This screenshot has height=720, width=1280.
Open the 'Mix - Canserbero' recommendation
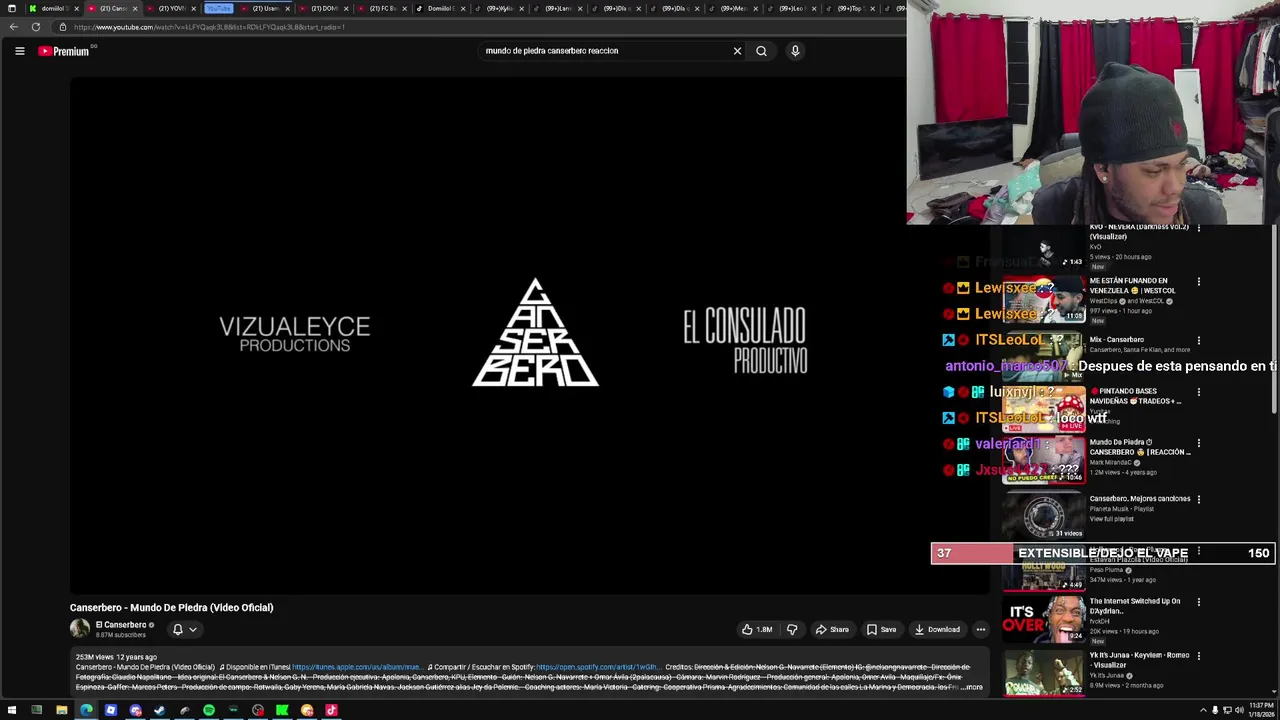point(1116,340)
